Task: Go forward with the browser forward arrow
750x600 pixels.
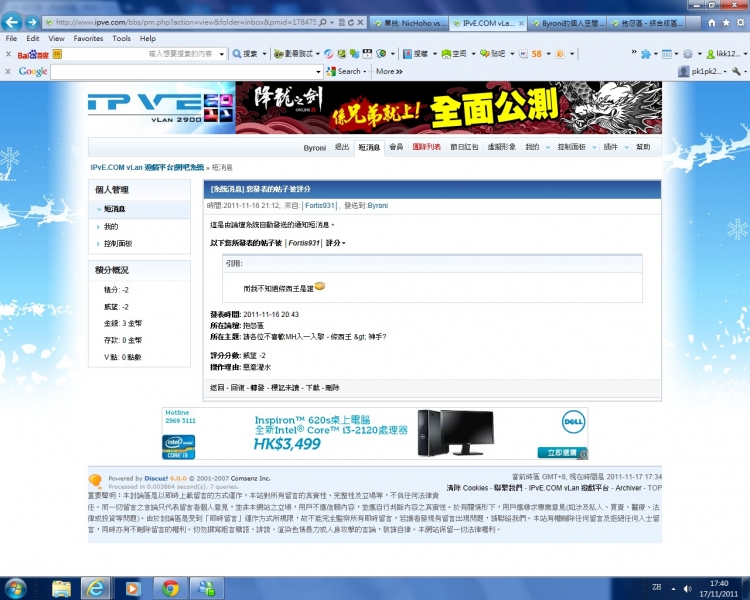Action: (x=32, y=22)
